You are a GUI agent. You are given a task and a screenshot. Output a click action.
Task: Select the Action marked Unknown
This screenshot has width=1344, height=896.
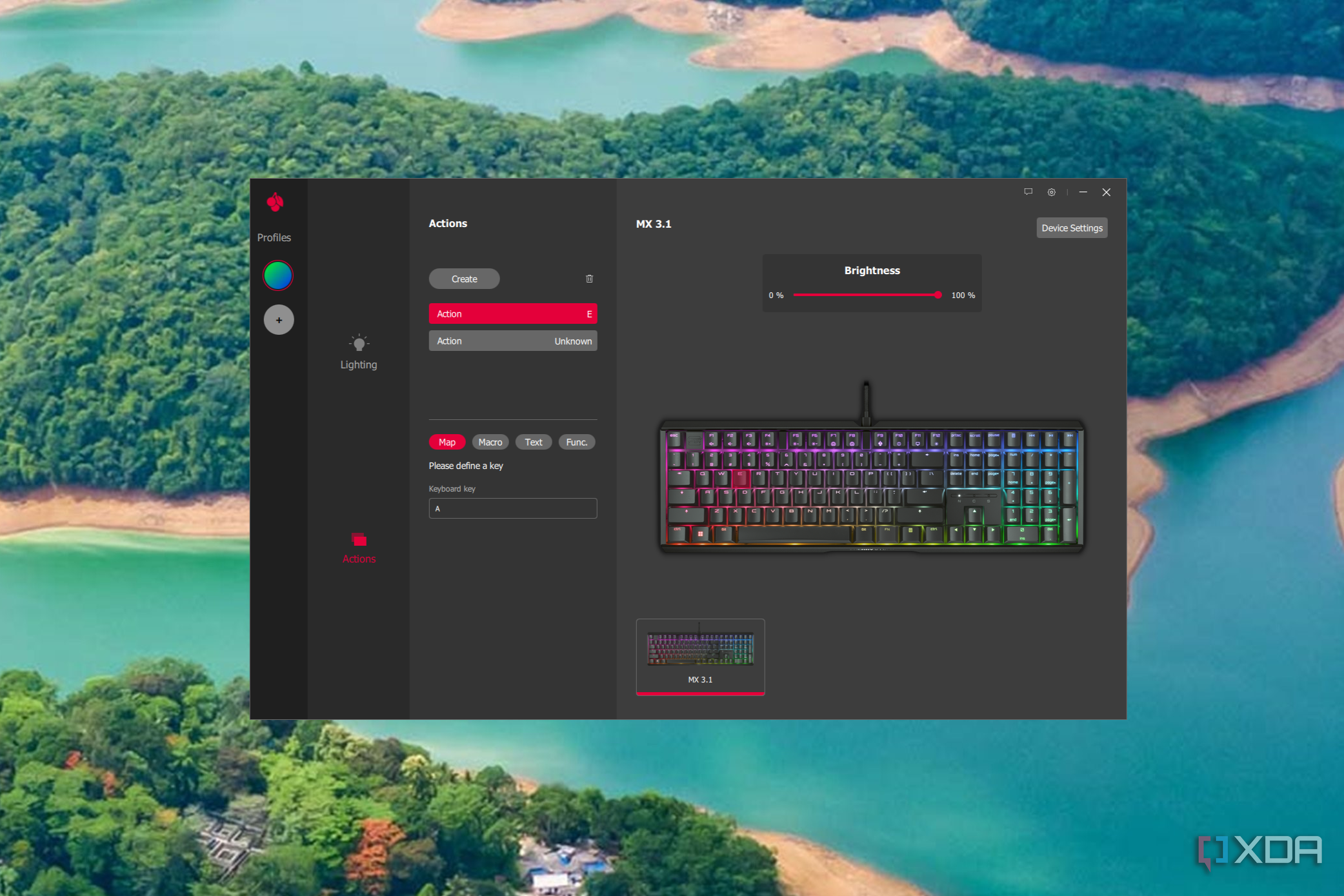tap(513, 341)
